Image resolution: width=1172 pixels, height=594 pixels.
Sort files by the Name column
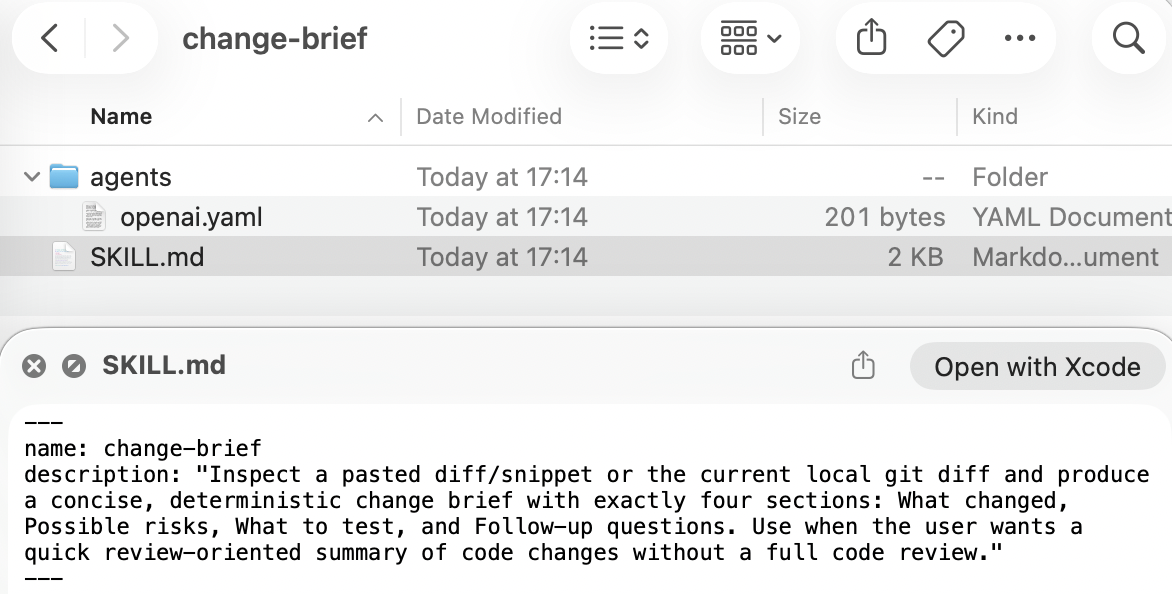[121, 116]
